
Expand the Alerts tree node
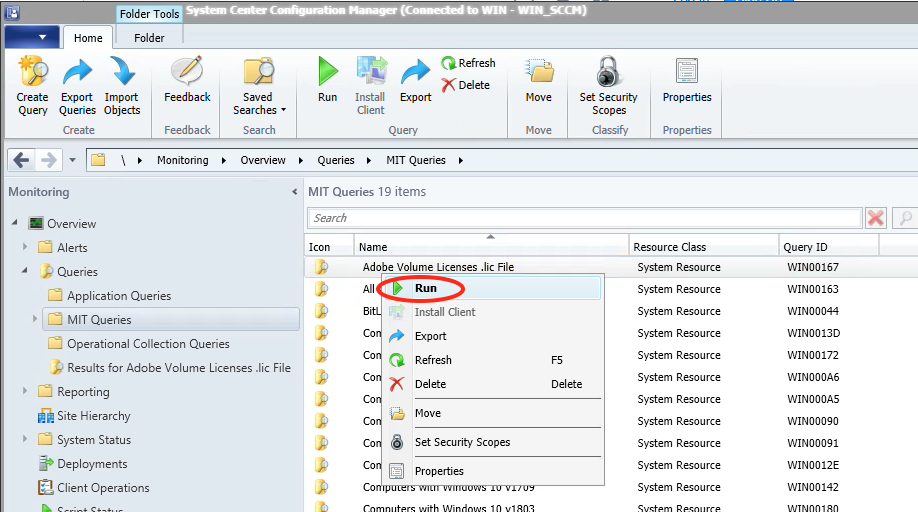(x=25, y=246)
